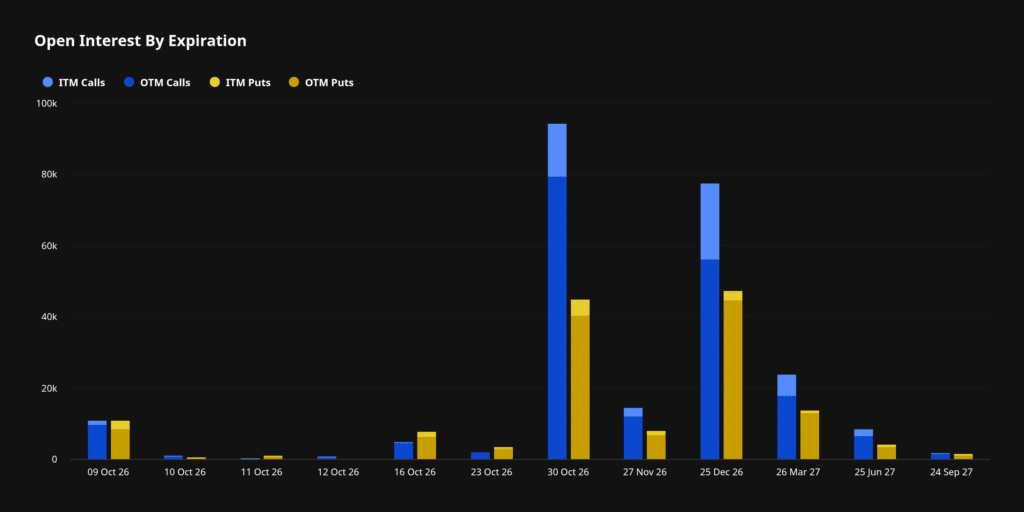This screenshot has width=1024, height=512.
Task: Click the '60k' y-axis label
Action: coord(50,246)
